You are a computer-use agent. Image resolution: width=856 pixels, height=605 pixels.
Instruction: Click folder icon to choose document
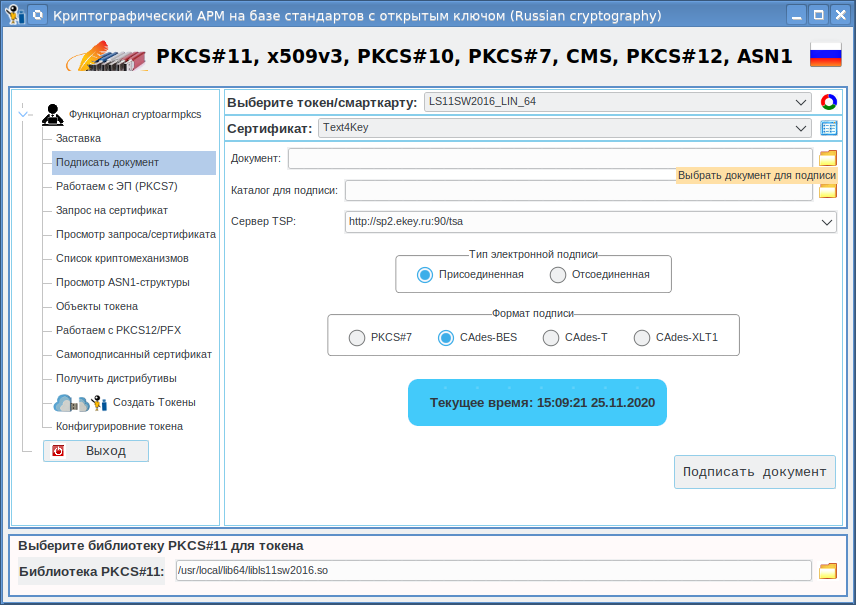pos(827,158)
